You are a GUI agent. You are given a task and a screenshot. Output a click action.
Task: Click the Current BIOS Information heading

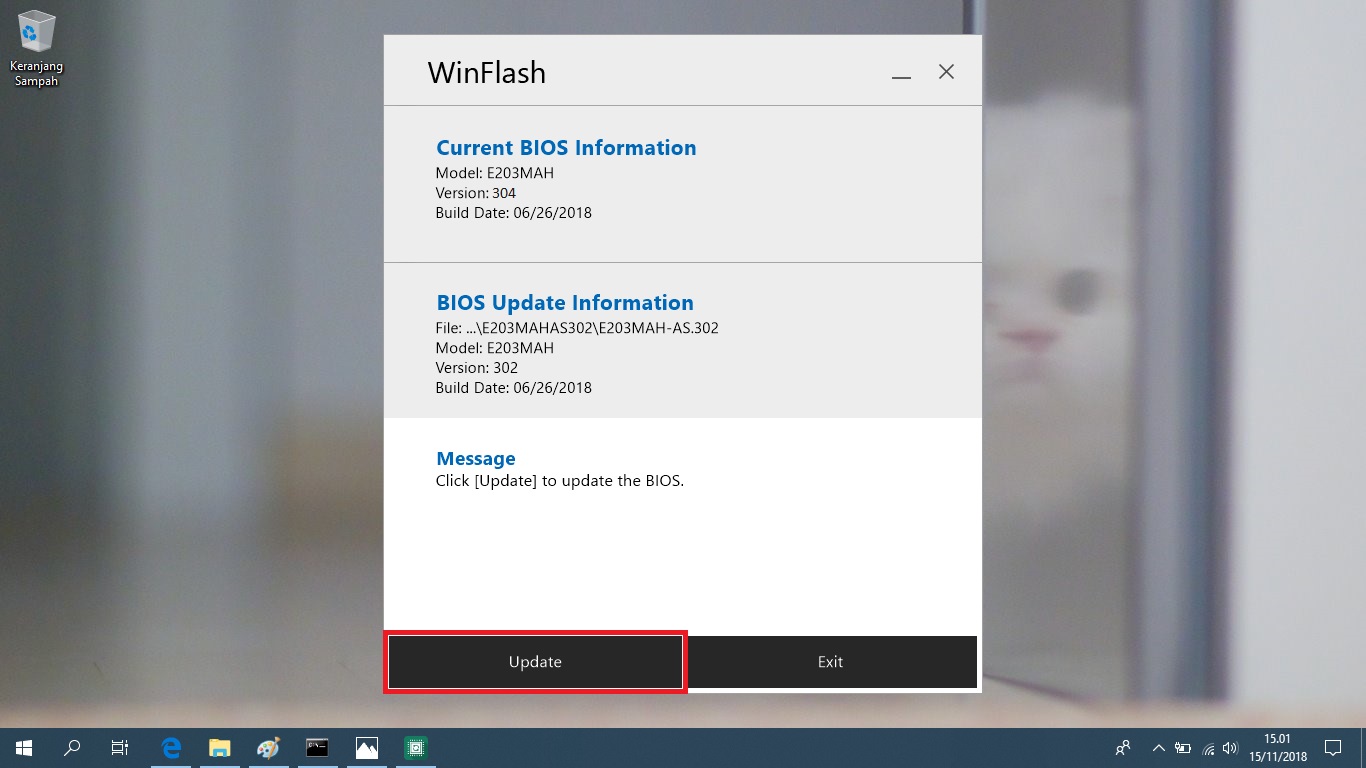click(566, 148)
